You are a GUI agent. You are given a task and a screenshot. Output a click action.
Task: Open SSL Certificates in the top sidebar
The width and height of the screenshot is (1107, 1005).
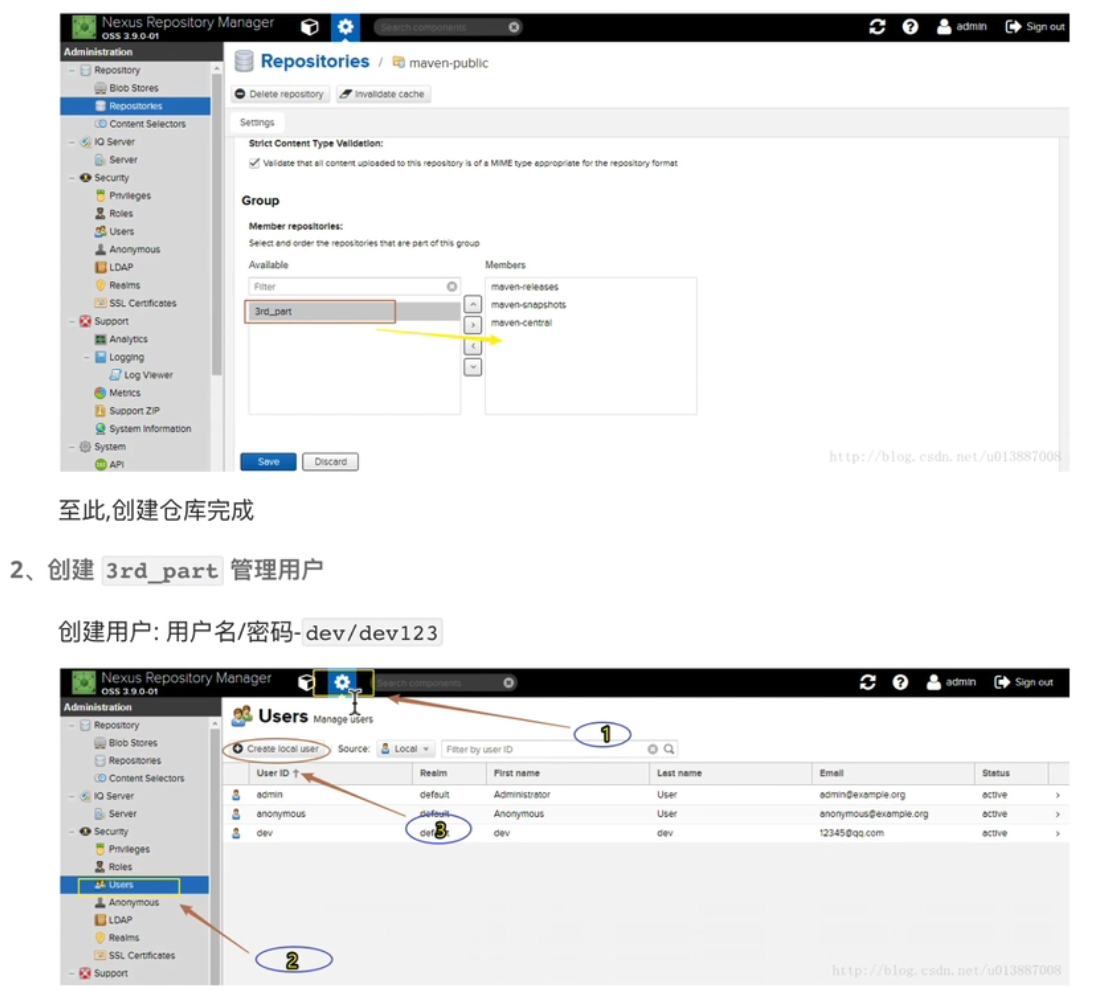pos(143,303)
